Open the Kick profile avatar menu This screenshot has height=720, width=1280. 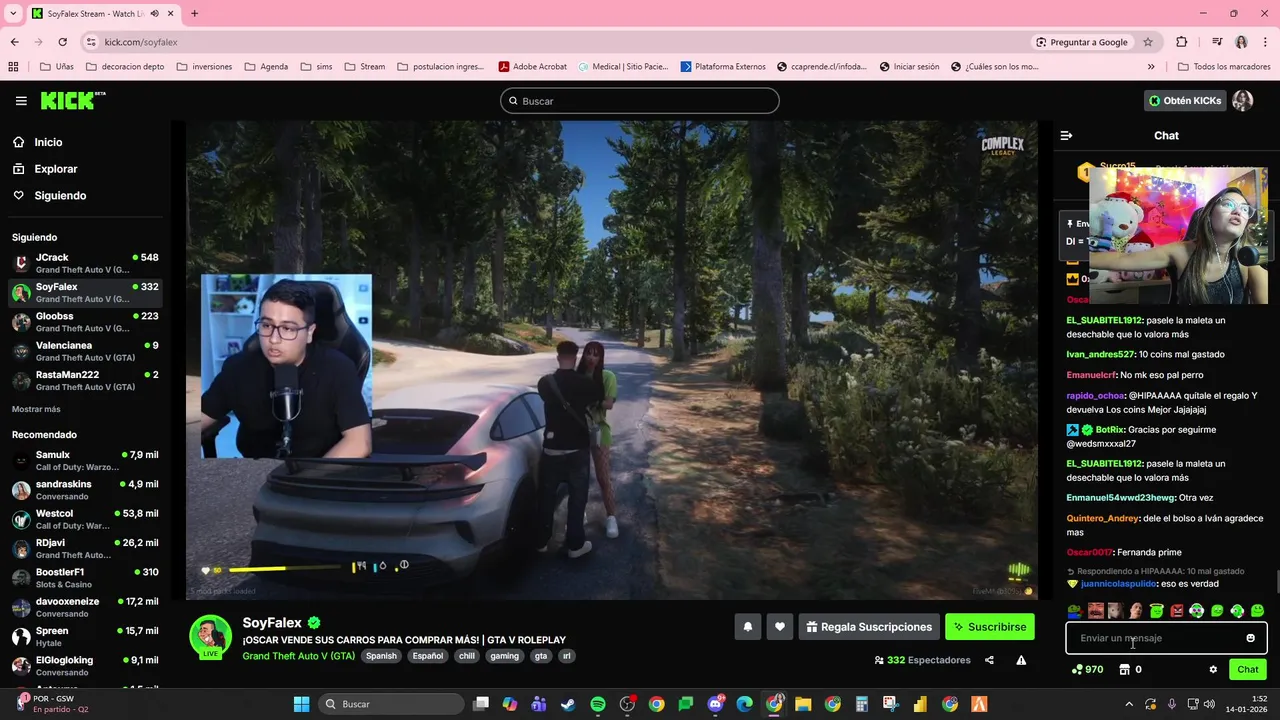pos(1243,101)
